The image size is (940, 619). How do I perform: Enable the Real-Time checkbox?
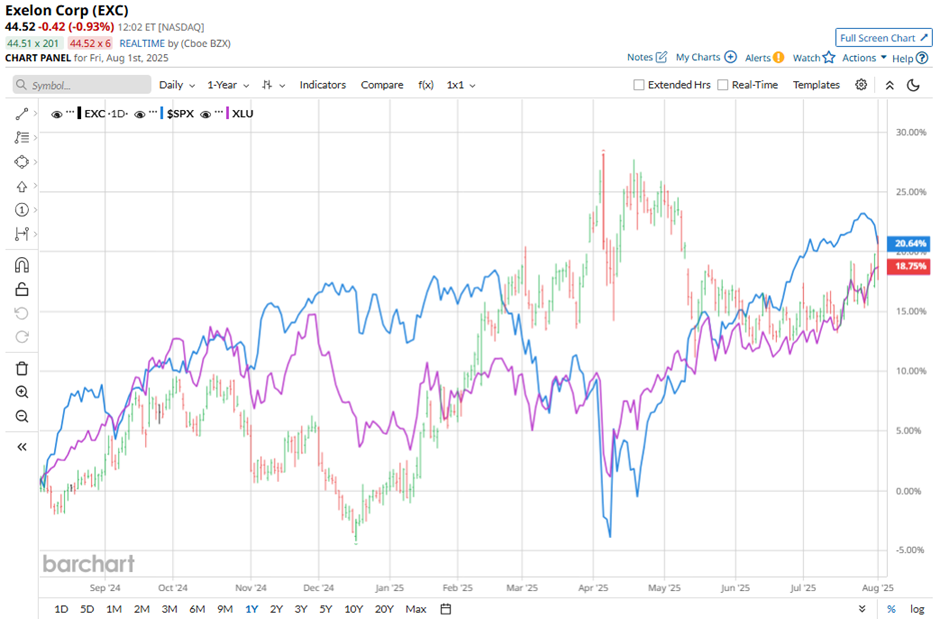(x=722, y=85)
